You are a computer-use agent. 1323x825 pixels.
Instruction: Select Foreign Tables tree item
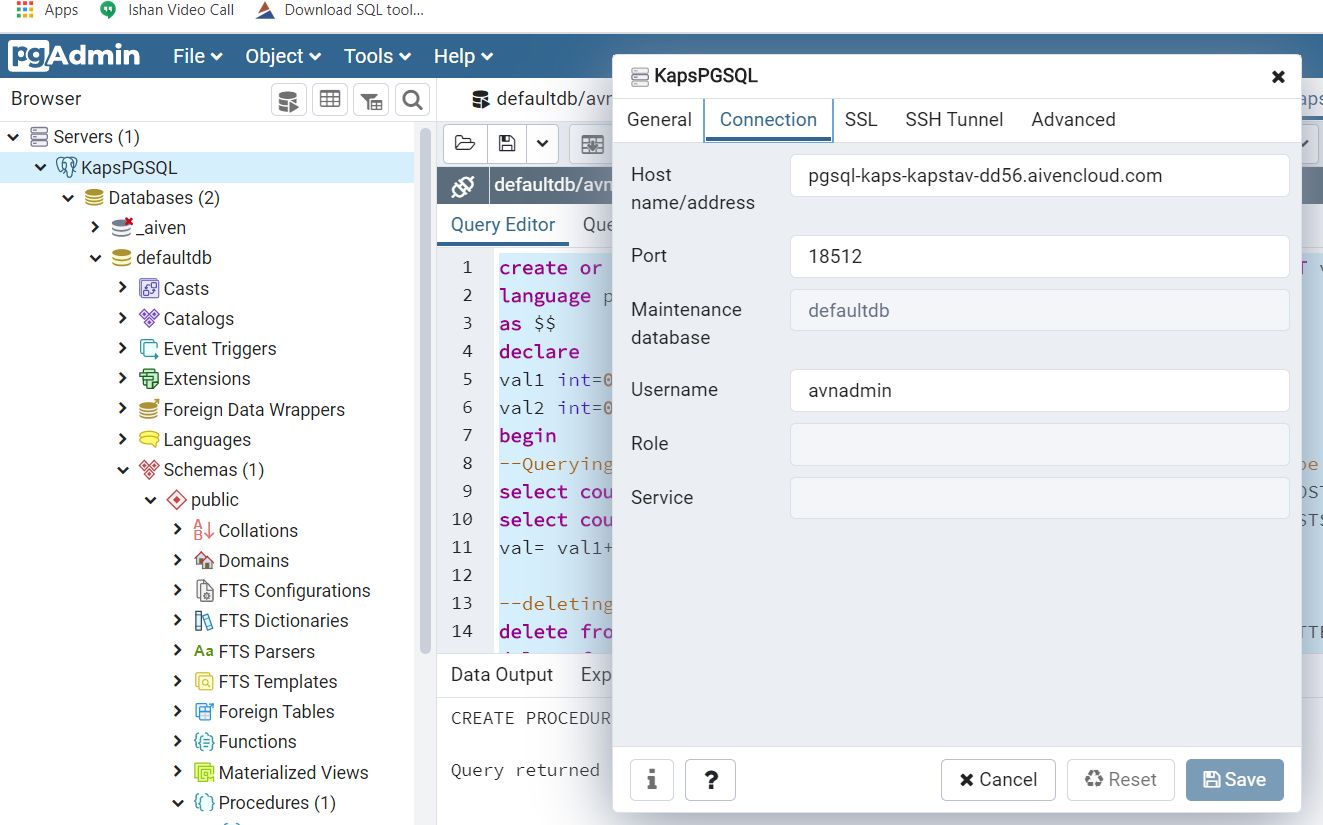[x=276, y=712]
